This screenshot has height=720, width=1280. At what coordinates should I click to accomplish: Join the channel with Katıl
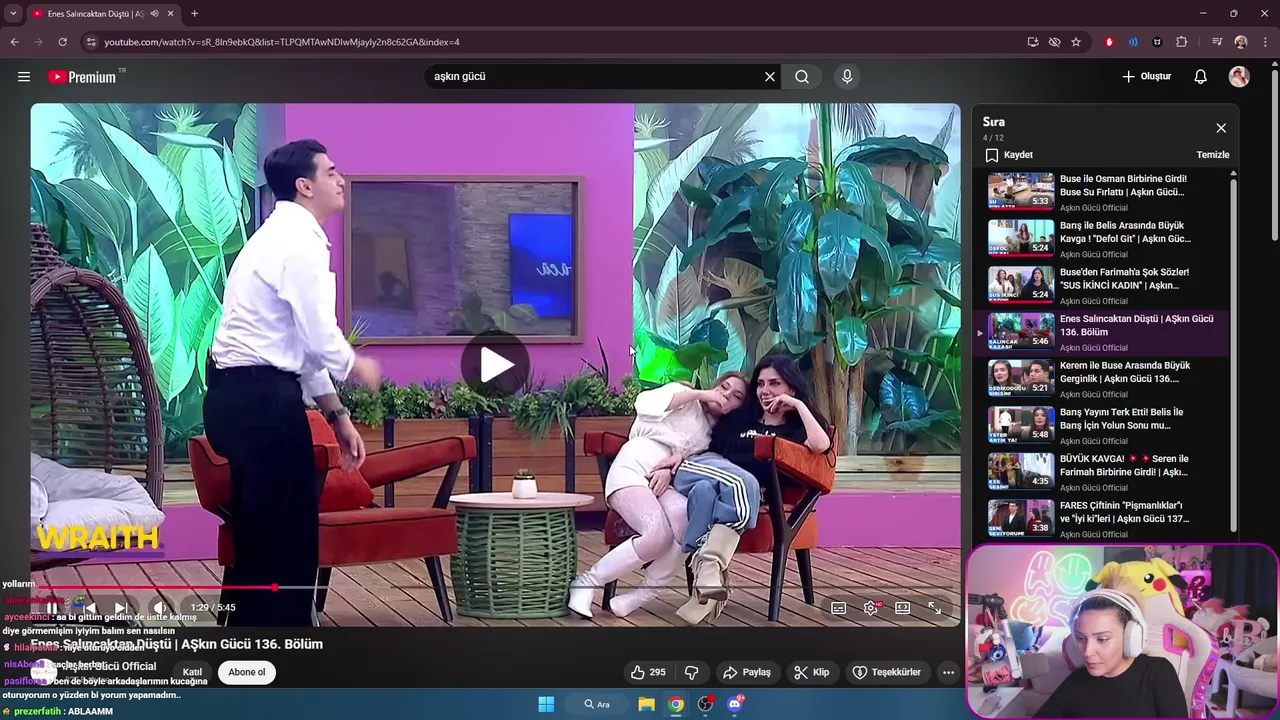tap(193, 672)
